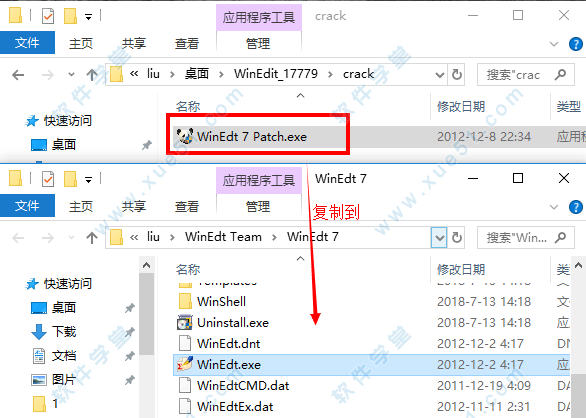Open quick access toolbar dropdown in WinEdt 7 window
The height and width of the screenshot is (418, 586).
click(x=89, y=181)
